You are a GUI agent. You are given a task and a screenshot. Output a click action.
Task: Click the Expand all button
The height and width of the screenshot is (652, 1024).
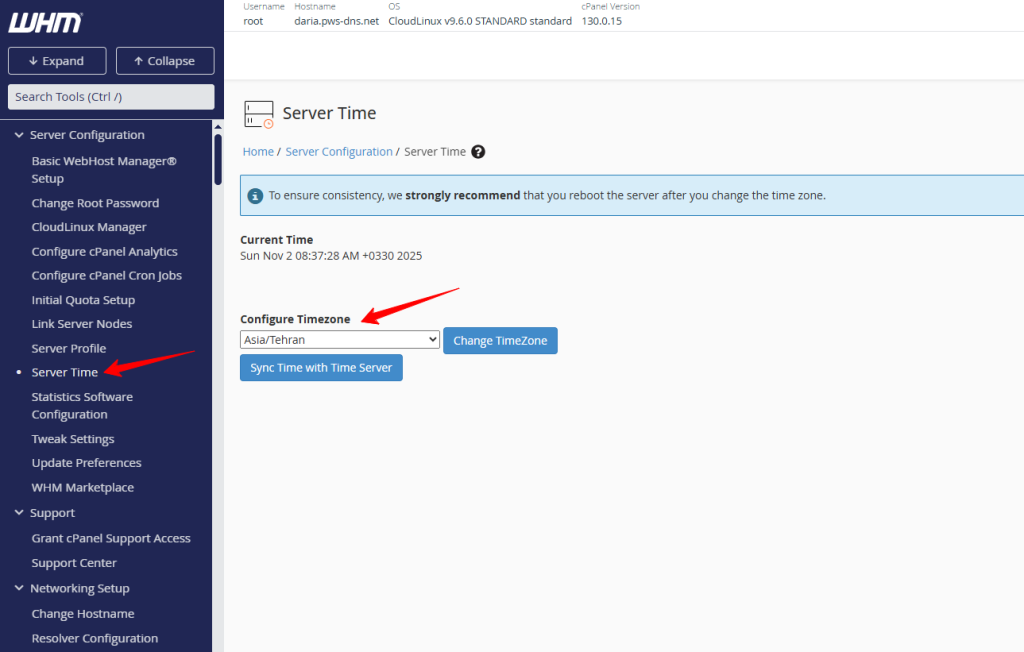coord(57,61)
